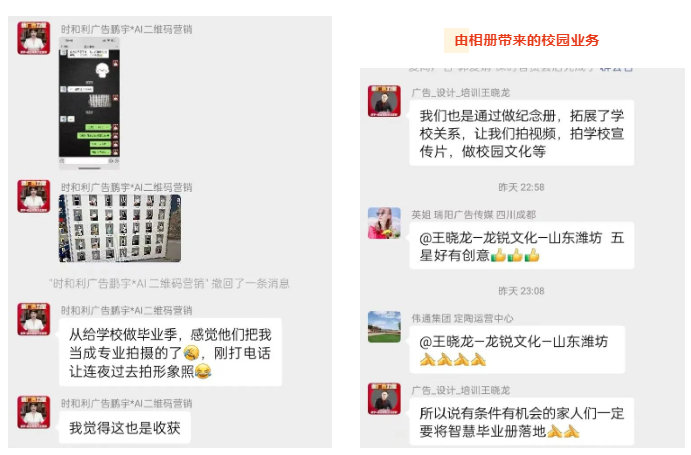The width and height of the screenshot is (691, 455).
Task: Click the avatar beside 我觉得这也是收获
Action: (x=33, y=412)
